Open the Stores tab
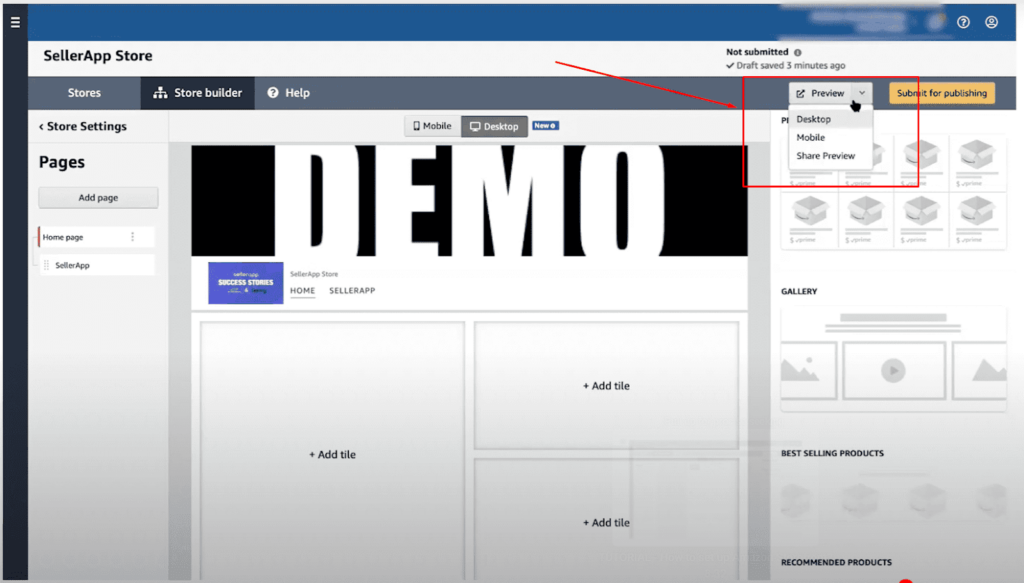The width and height of the screenshot is (1024, 583). click(84, 93)
